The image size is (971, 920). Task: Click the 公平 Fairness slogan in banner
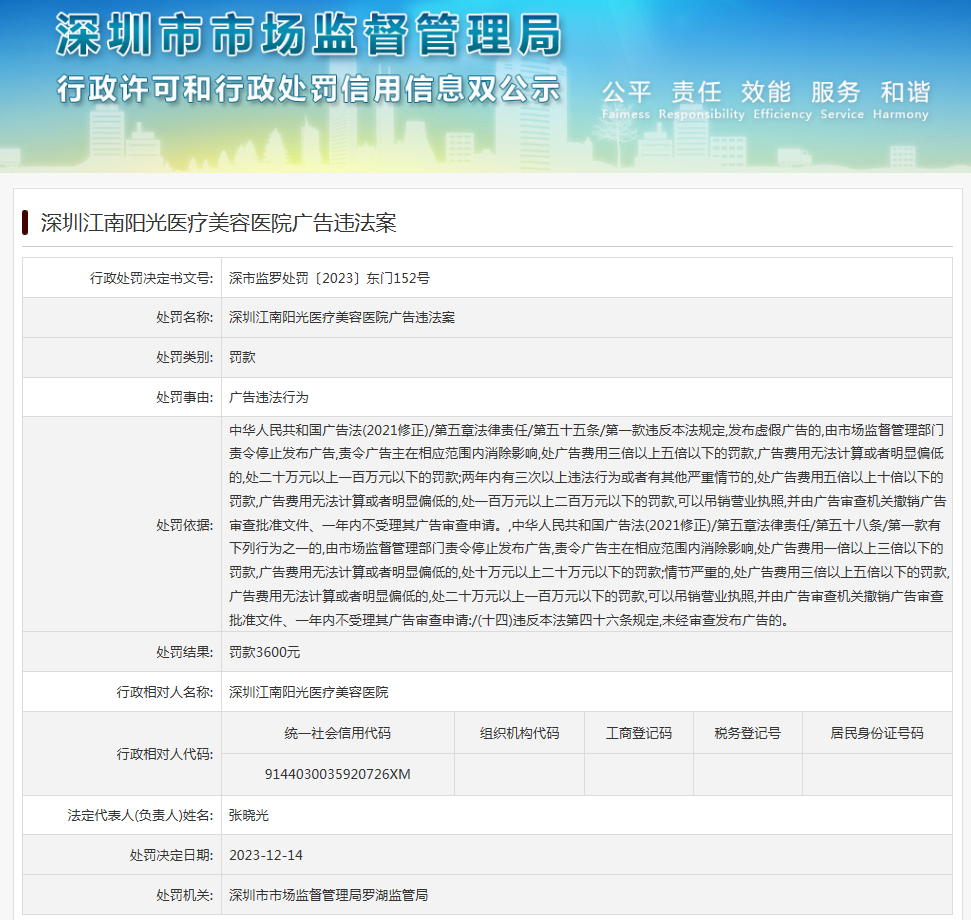click(626, 100)
